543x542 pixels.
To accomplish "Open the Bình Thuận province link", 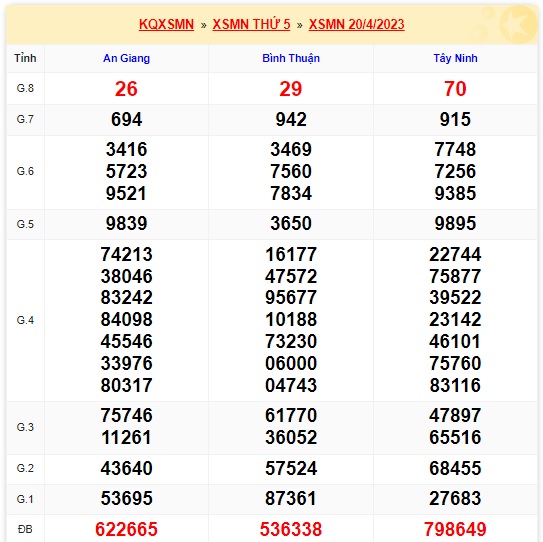I will click(291, 58).
